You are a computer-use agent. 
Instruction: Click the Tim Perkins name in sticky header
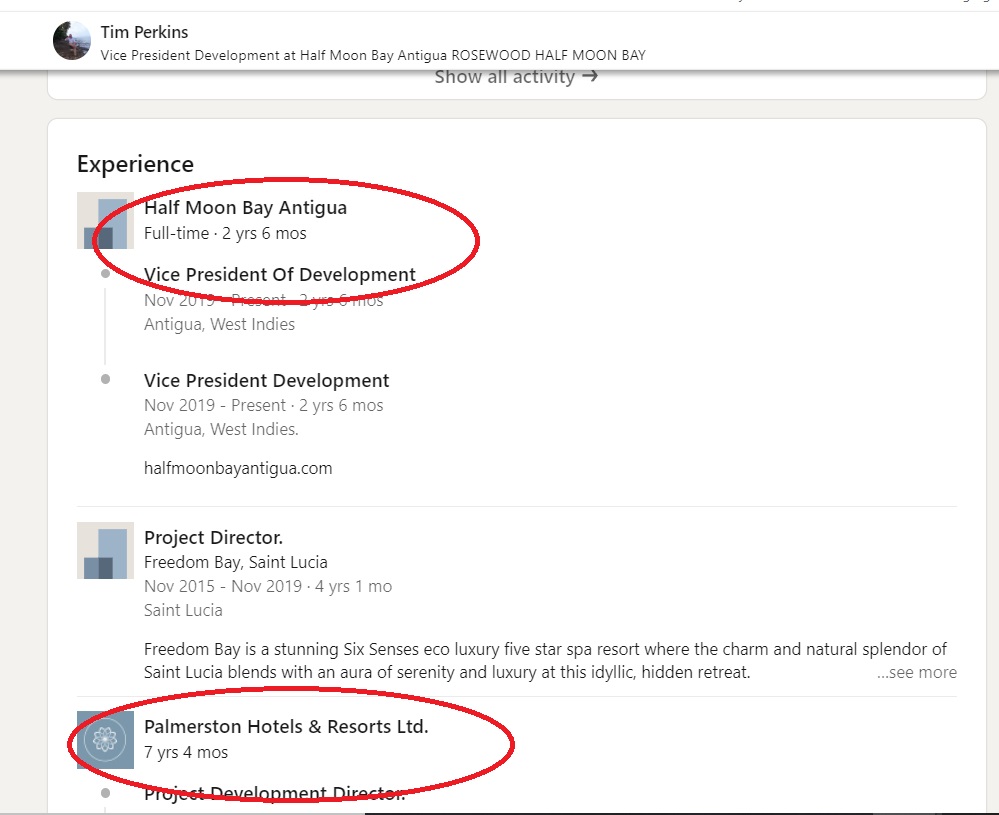[x=144, y=32]
